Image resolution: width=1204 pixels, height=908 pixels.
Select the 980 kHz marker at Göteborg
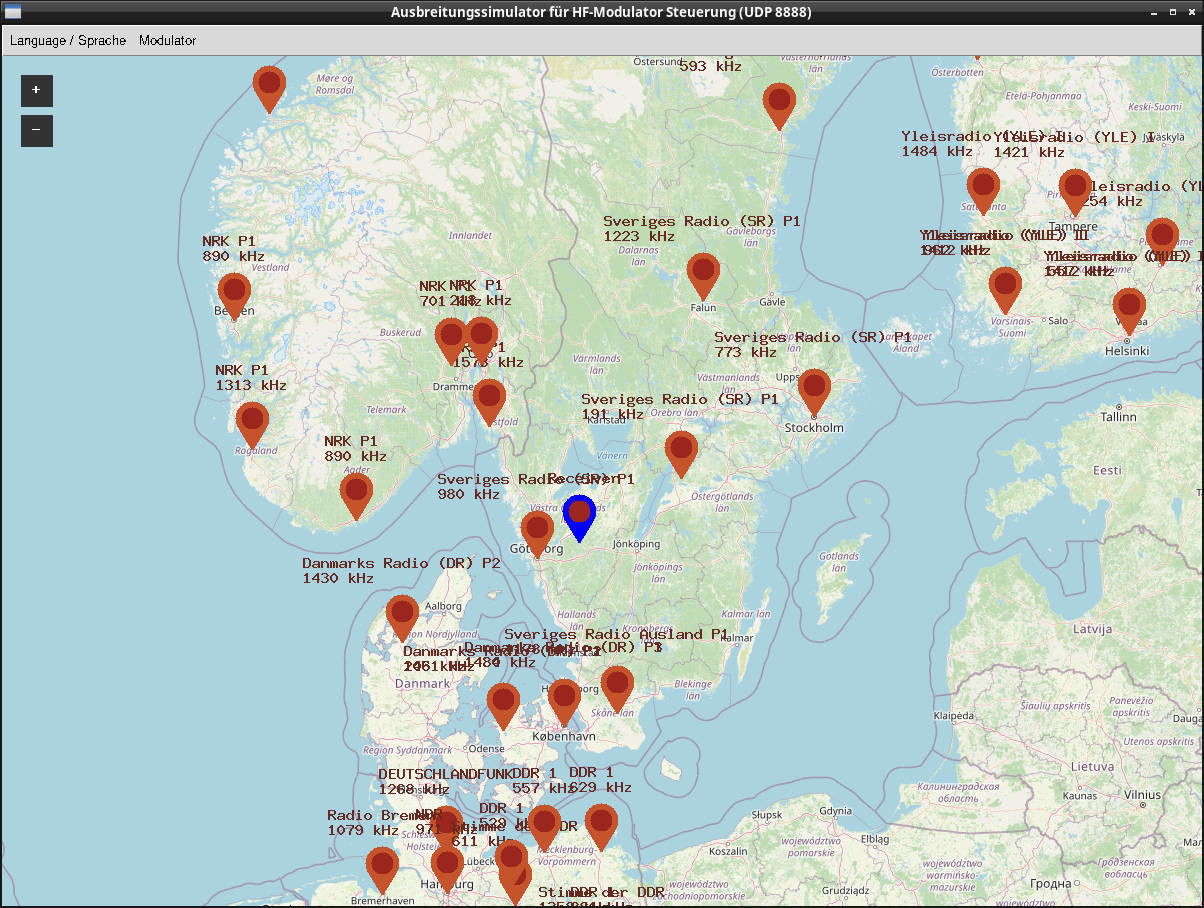[537, 534]
